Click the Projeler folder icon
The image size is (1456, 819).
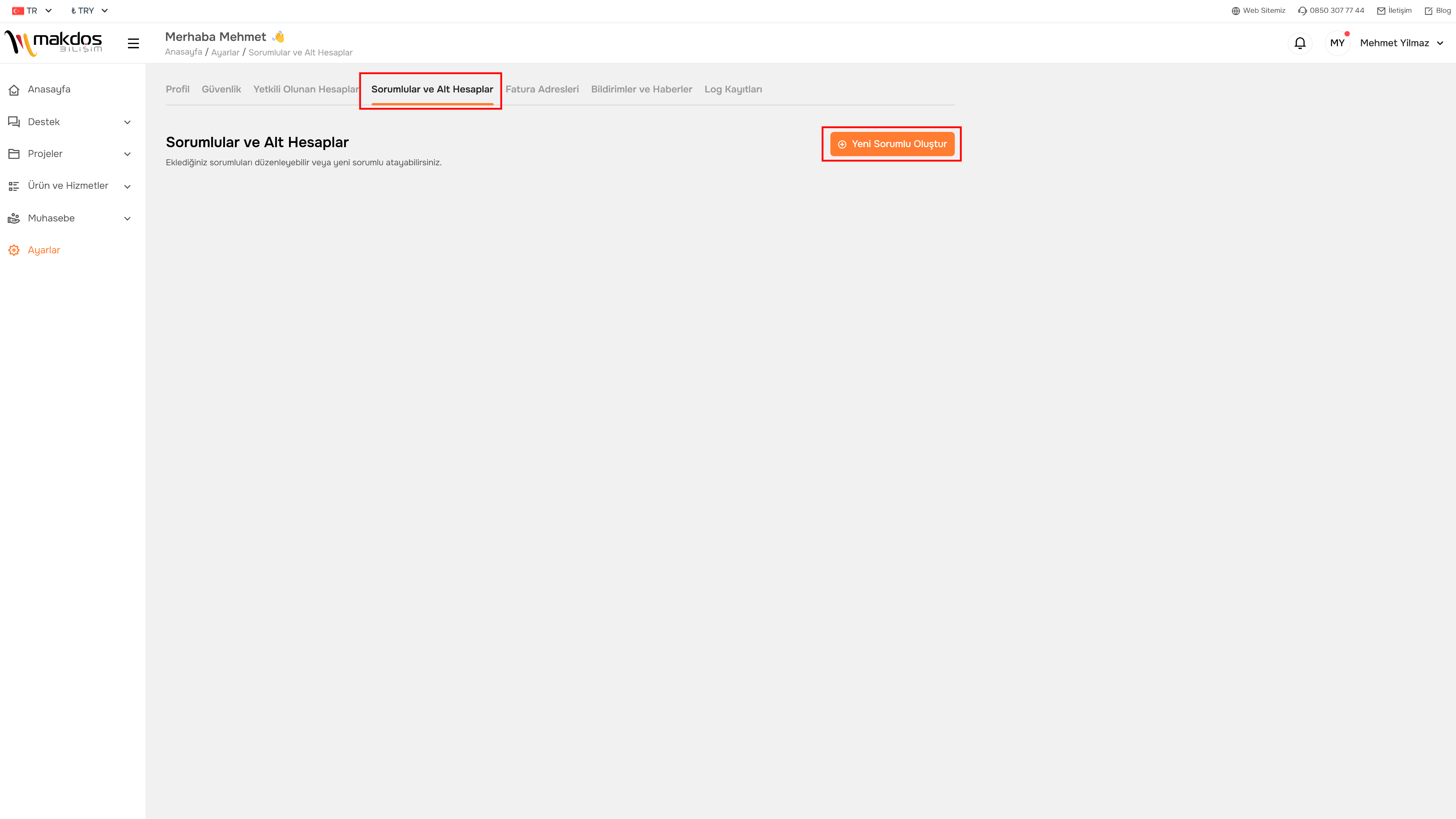tap(14, 154)
